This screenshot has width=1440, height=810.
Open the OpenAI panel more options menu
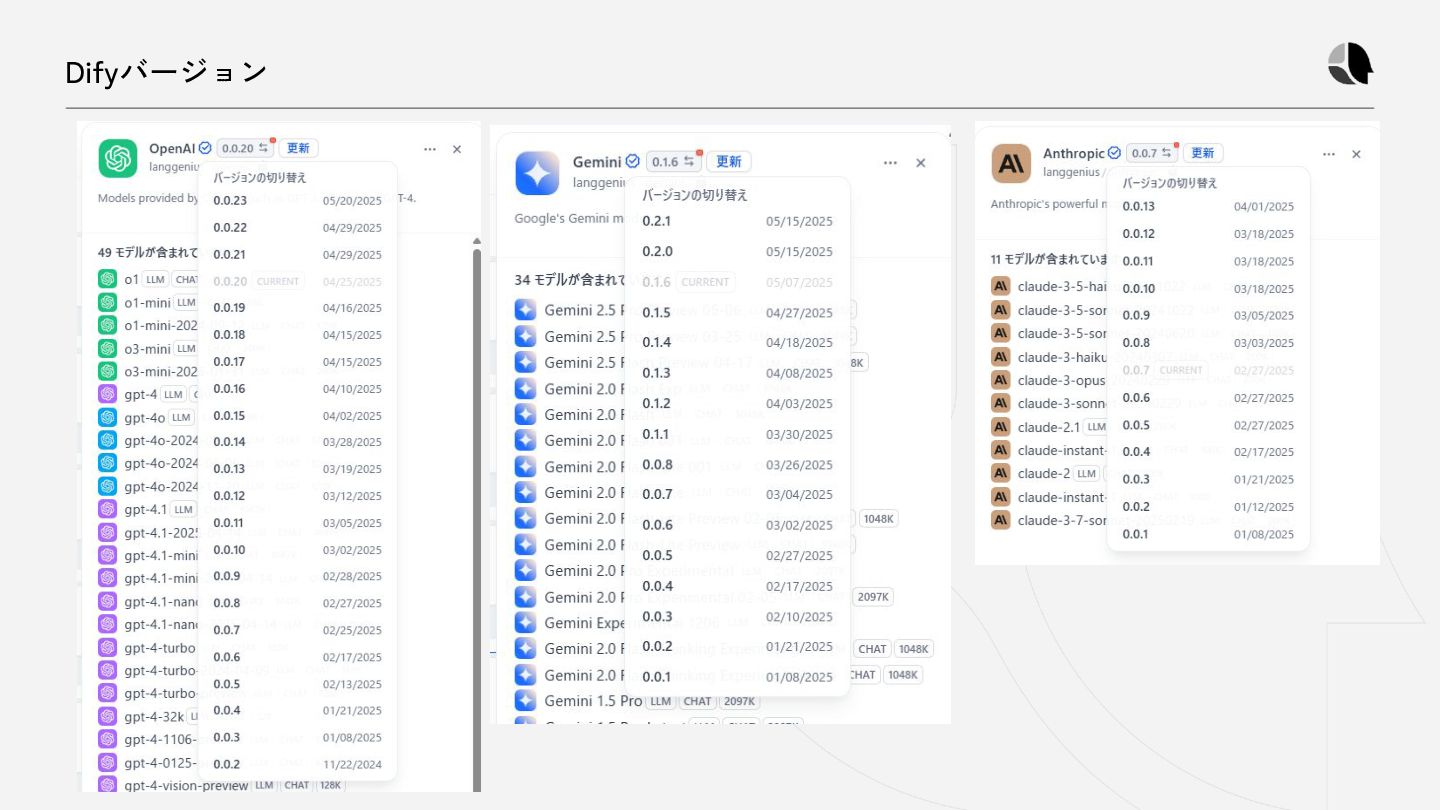coord(430,149)
